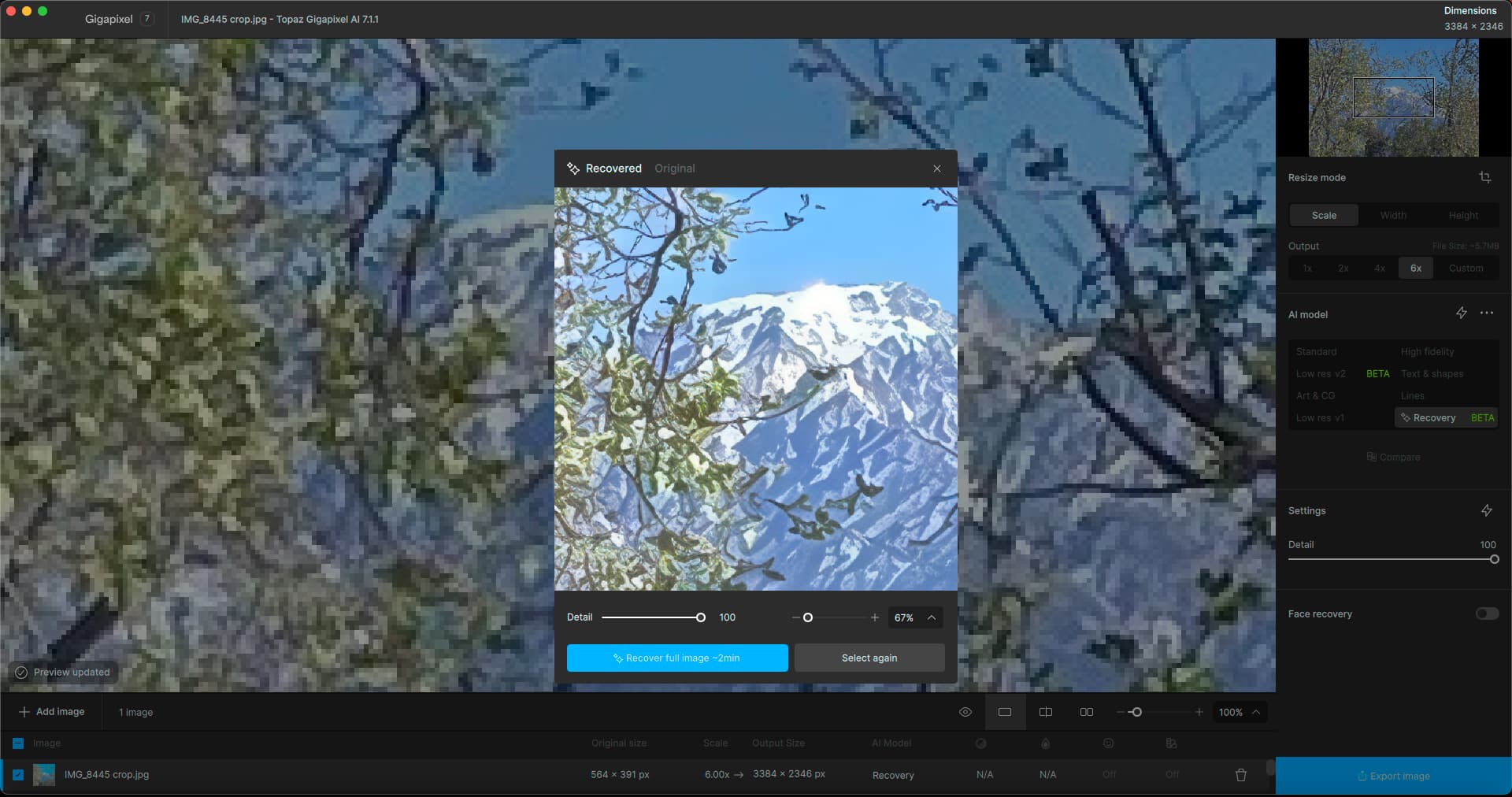The width and height of the screenshot is (1512, 797).
Task: Click the AI model auto lightning icon
Action: 1461,313
